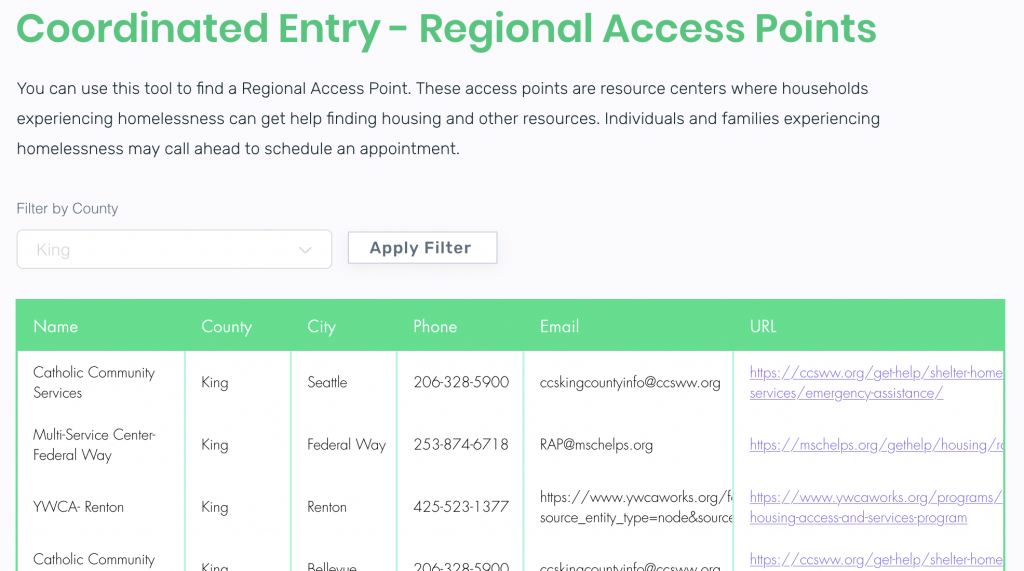
Task: Click the Phone column header
Action: tap(435, 327)
